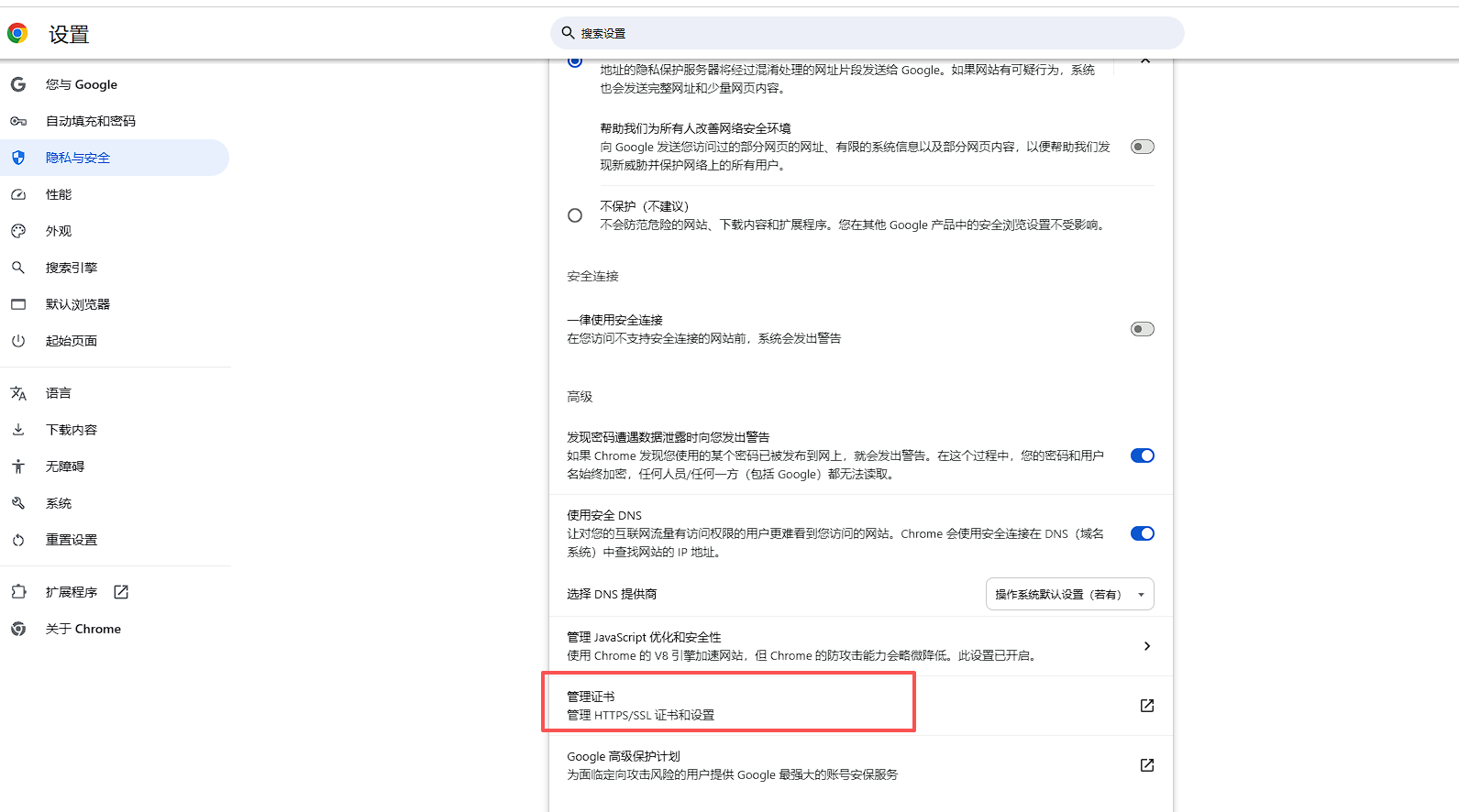Click the 一律使用安全连接 title text
The width and height of the screenshot is (1459, 812).
pyautogui.click(x=614, y=320)
